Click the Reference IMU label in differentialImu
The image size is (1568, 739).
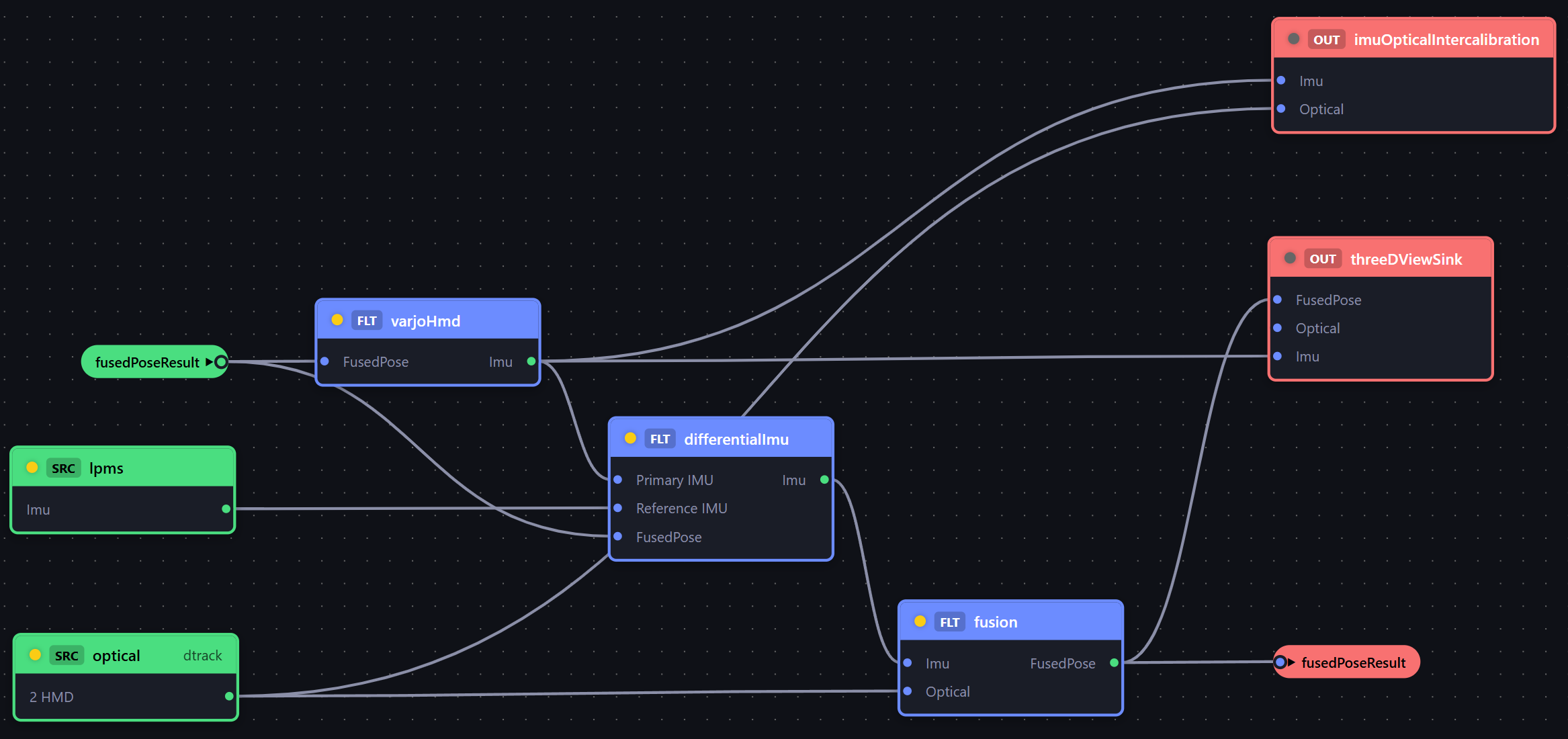[682, 509]
